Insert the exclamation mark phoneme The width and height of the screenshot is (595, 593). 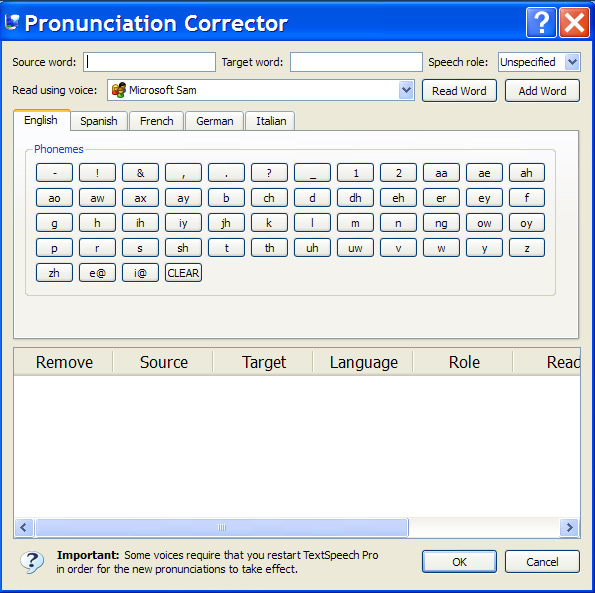tap(97, 173)
